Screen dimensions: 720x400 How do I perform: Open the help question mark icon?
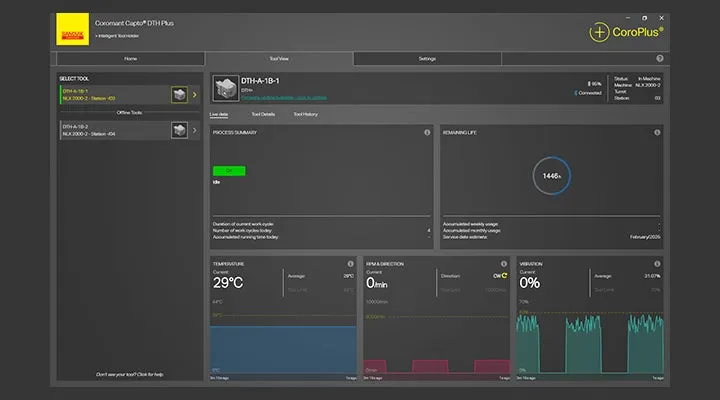(659, 58)
